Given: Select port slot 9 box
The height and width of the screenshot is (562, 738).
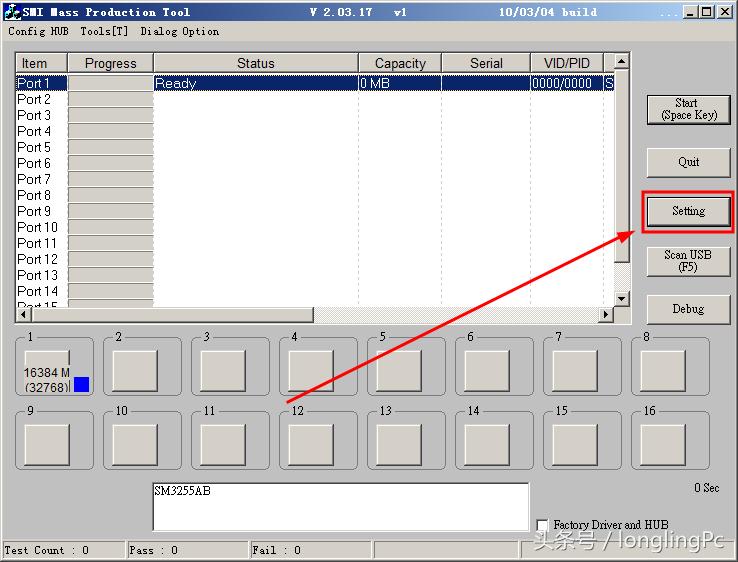Looking at the screenshot, I should click(47, 445).
